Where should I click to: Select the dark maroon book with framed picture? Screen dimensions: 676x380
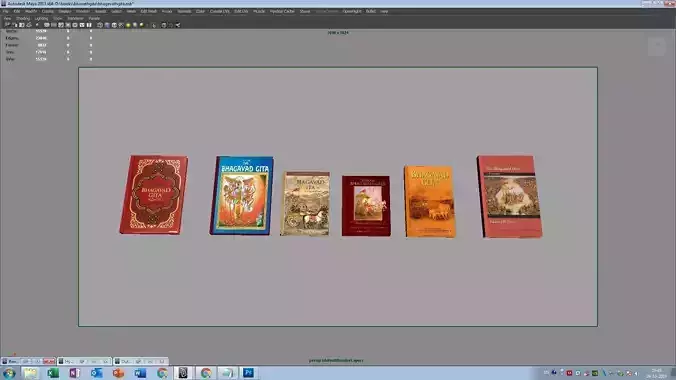[366, 205]
